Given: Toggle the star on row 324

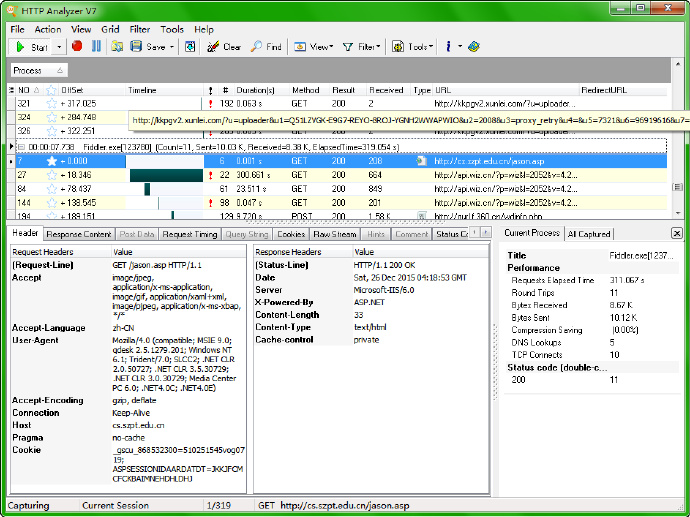Looking at the screenshot, I should [52, 117].
